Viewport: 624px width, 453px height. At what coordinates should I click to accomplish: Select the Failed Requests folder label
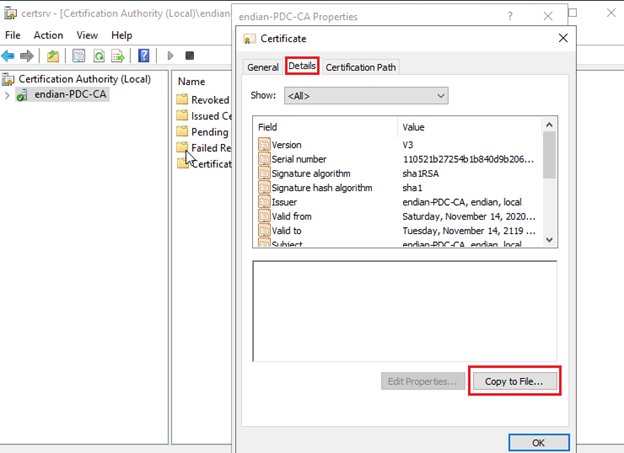(211, 148)
